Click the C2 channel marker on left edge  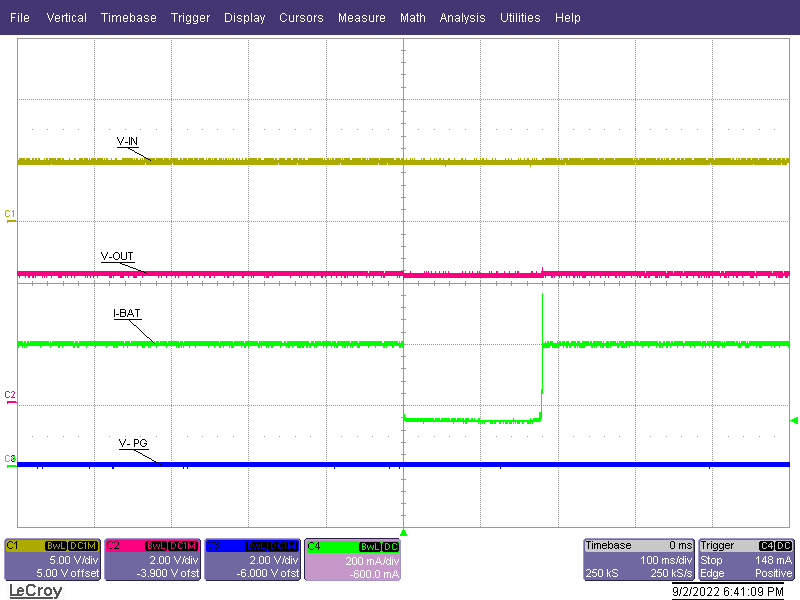[8, 396]
